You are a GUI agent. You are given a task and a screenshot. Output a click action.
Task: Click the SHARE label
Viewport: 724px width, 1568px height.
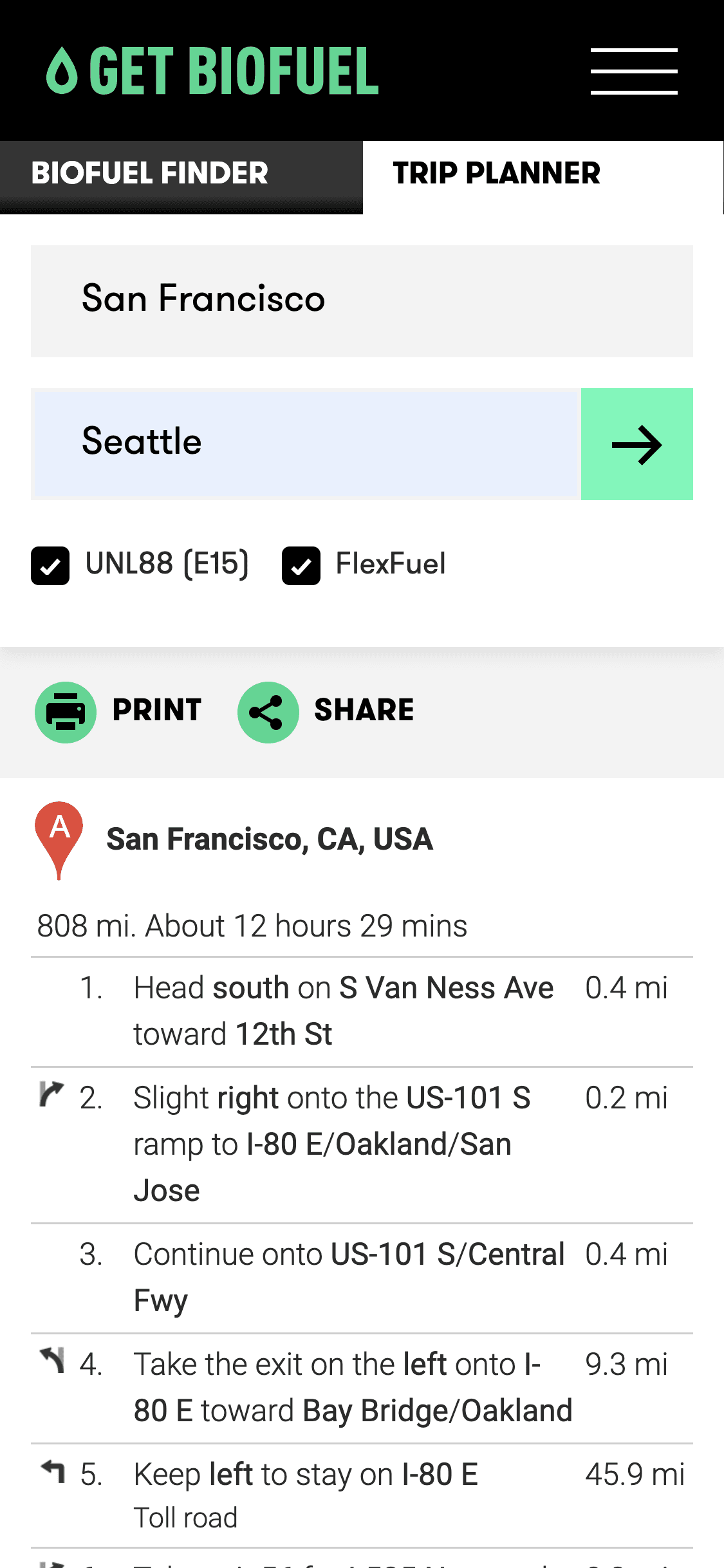[x=364, y=710]
